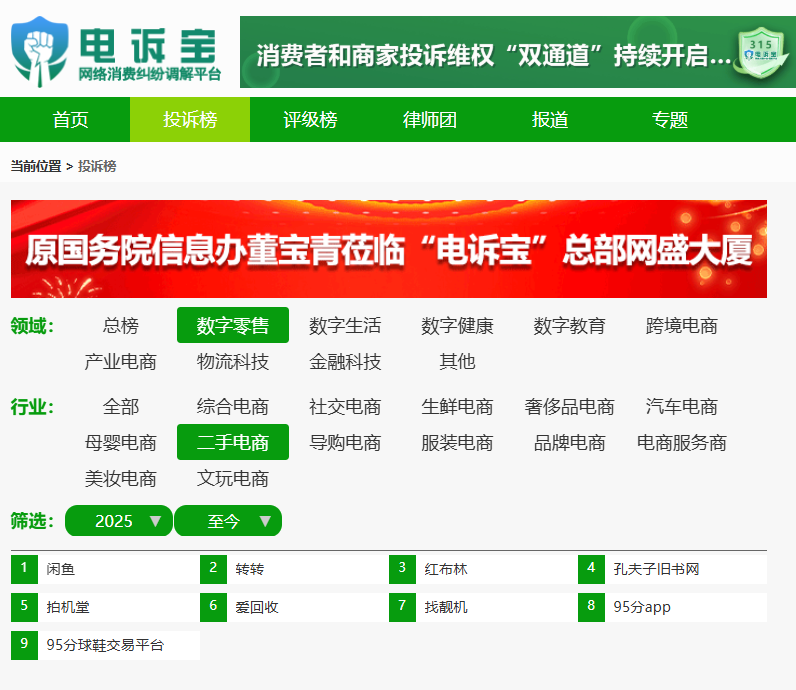Go to 首页 in navigation bar
The image size is (796, 690).
click(70, 120)
